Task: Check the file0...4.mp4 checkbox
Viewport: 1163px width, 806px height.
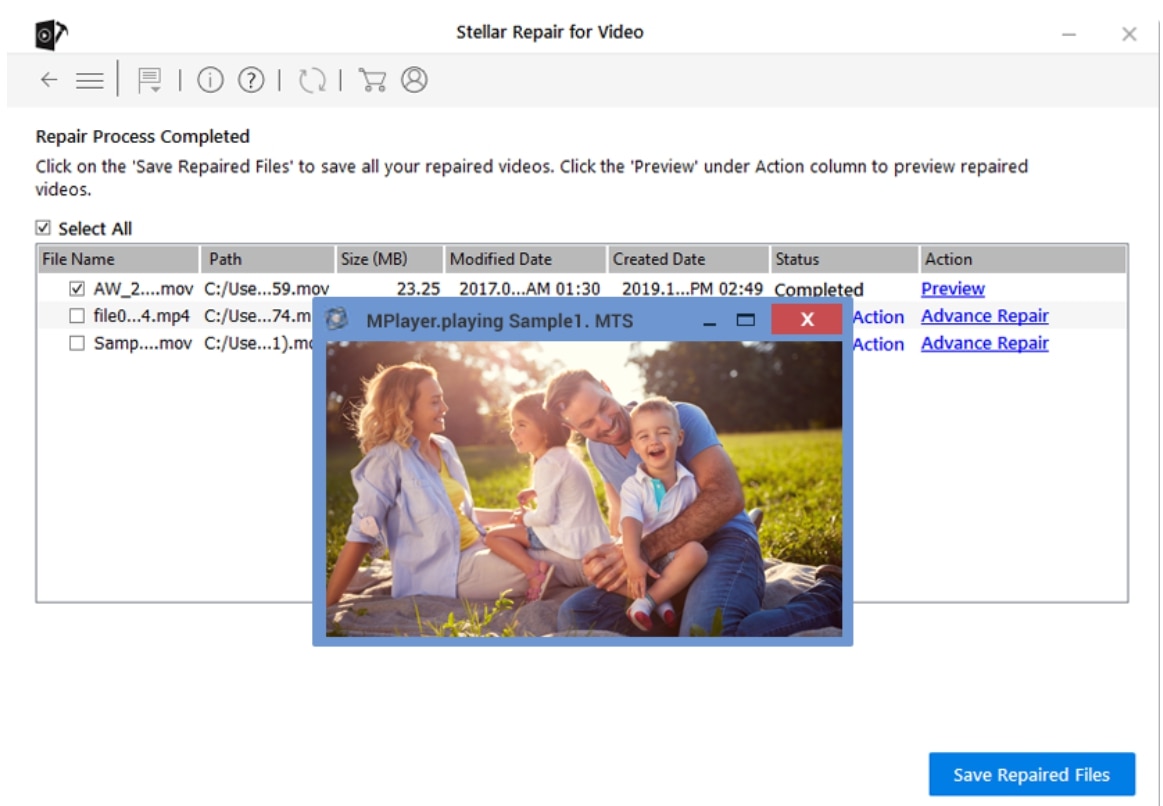Action: coord(76,316)
